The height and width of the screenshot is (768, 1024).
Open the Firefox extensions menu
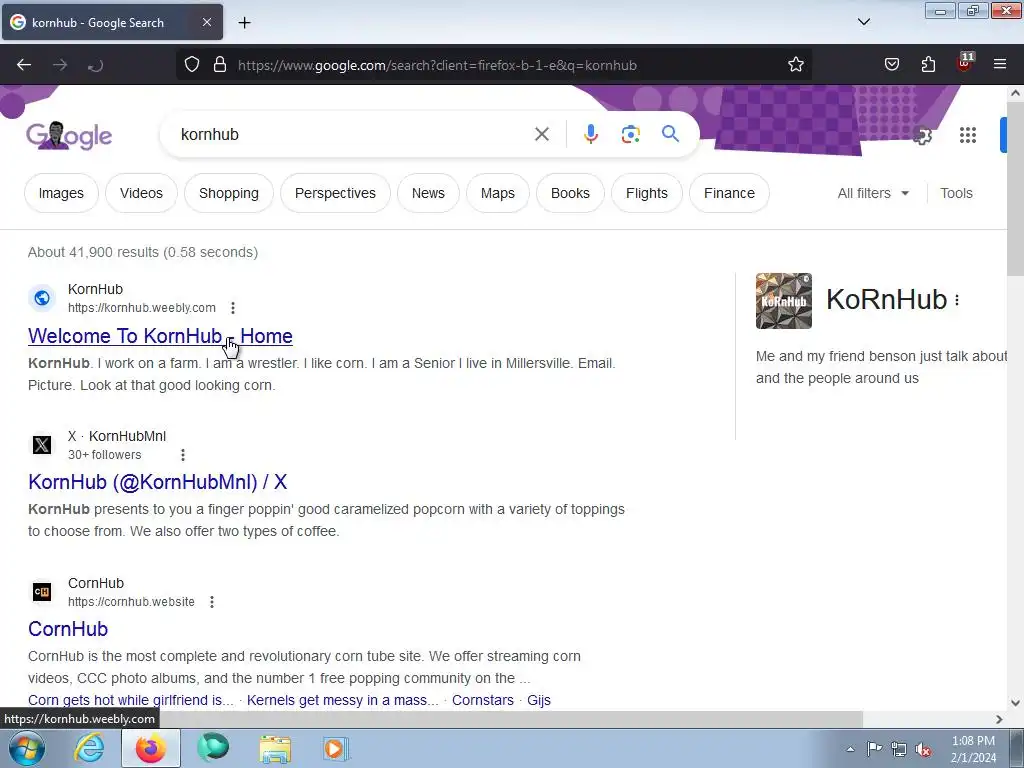[x=928, y=65]
